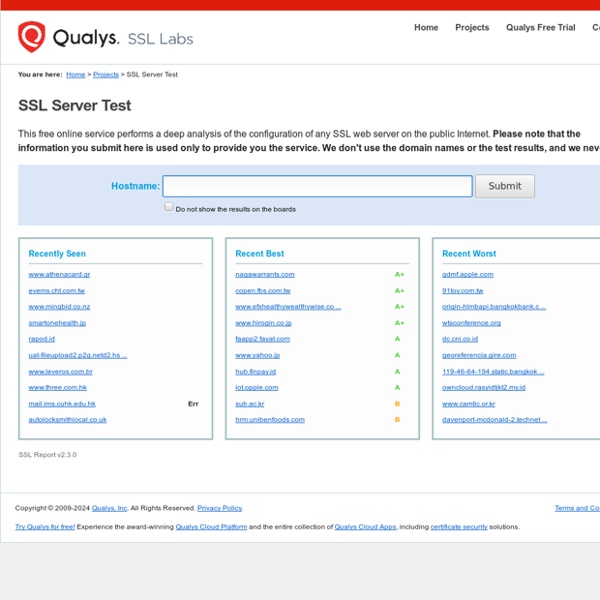Open wtsconference.org report link
This screenshot has height=600, width=600.
(471, 323)
